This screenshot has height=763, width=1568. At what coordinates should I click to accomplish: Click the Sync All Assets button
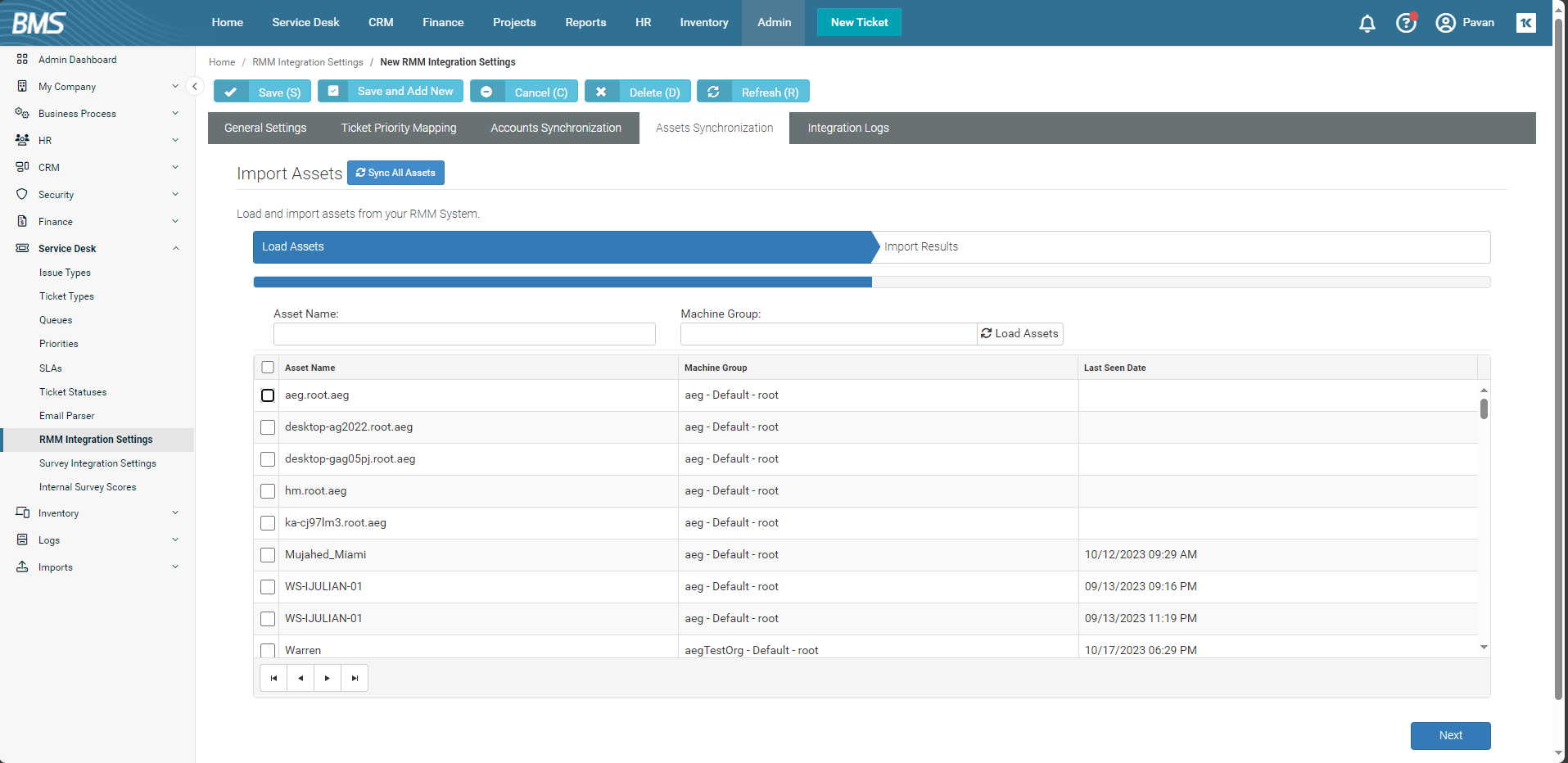395,173
